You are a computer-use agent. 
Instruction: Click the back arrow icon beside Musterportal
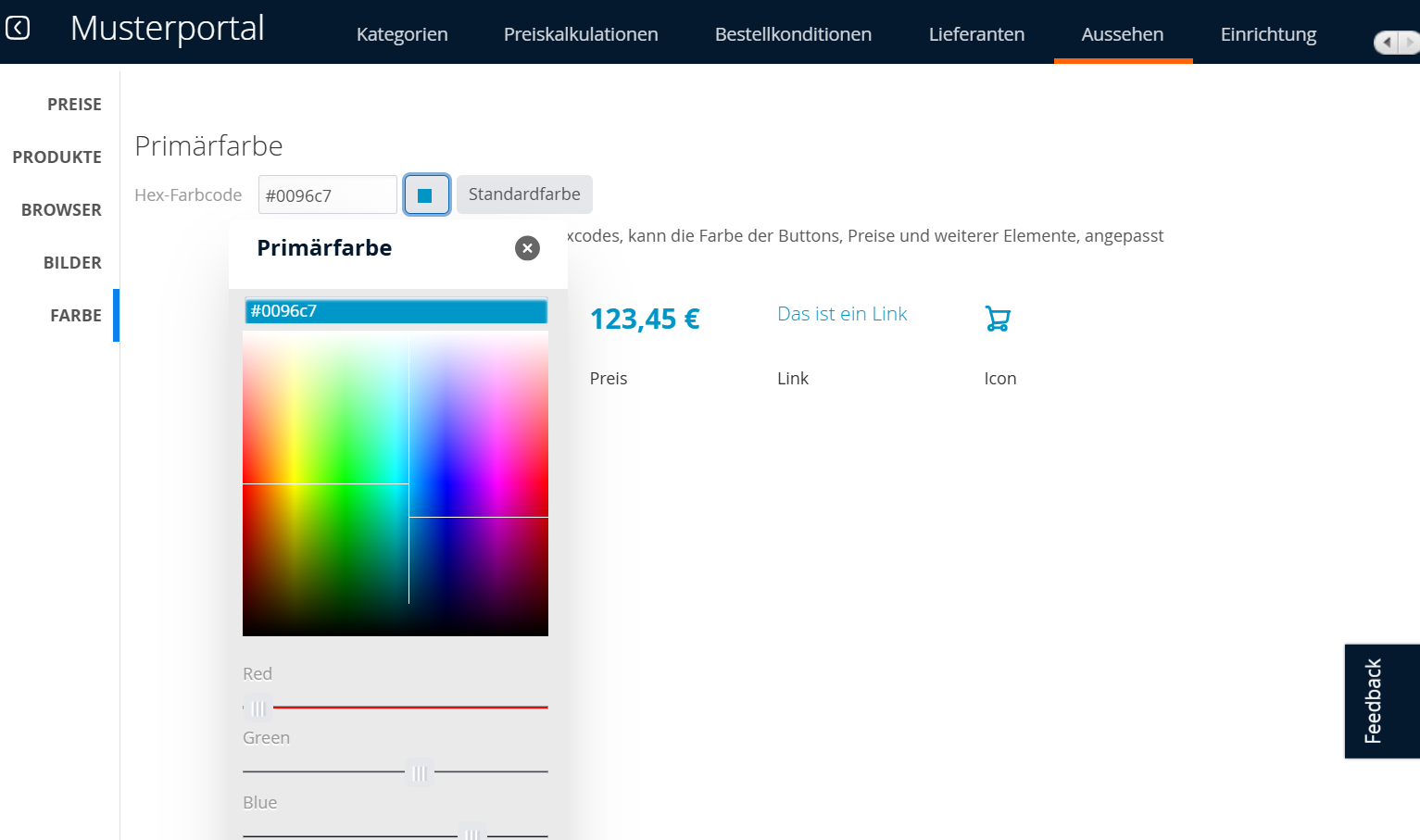coord(18,28)
